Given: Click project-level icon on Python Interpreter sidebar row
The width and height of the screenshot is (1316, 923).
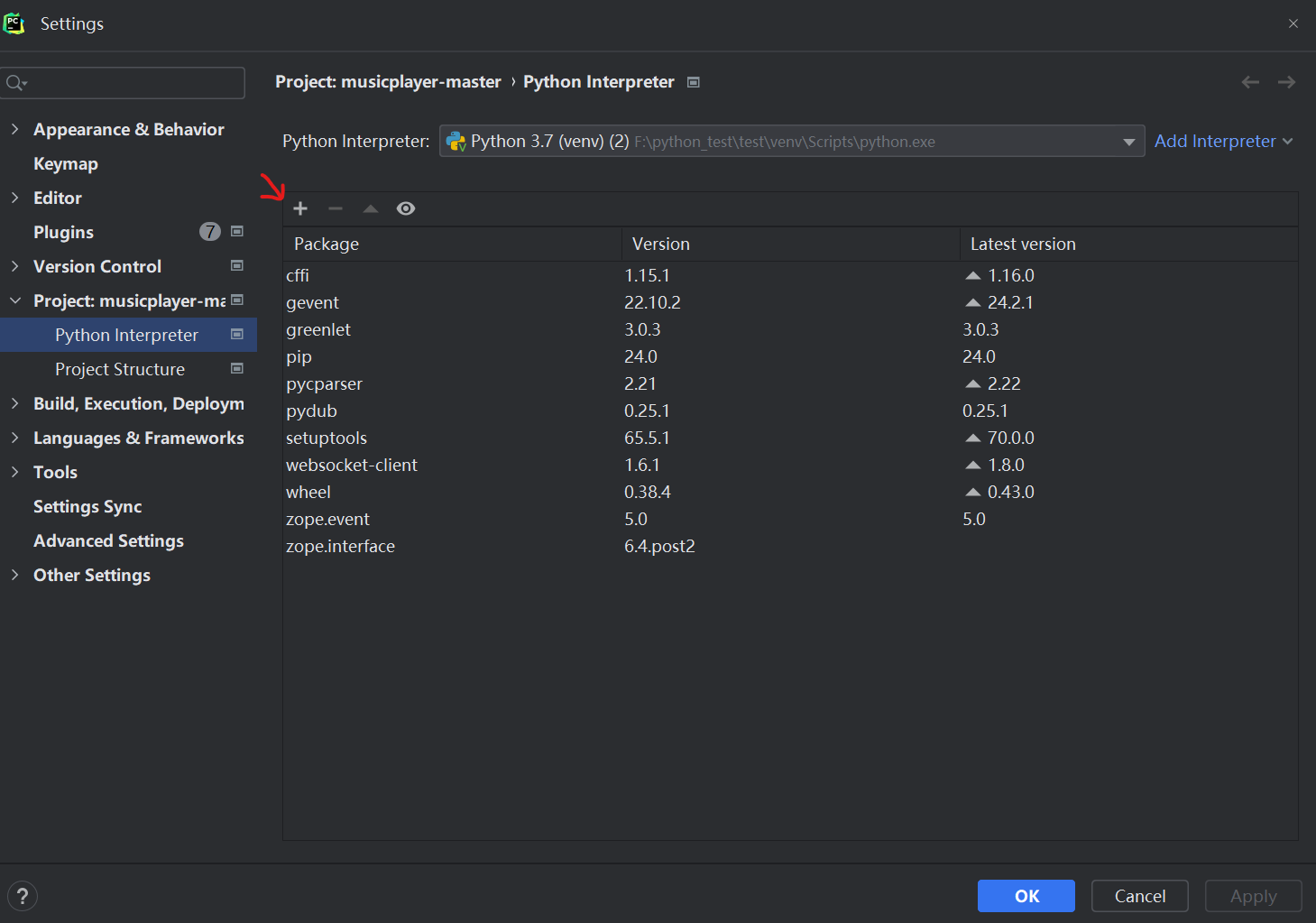Looking at the screenshot, I should (x=237, y=334).
